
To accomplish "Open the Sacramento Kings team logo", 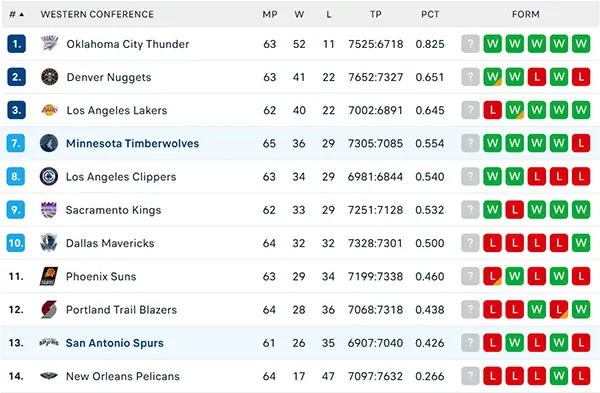I will coord(49,210).
